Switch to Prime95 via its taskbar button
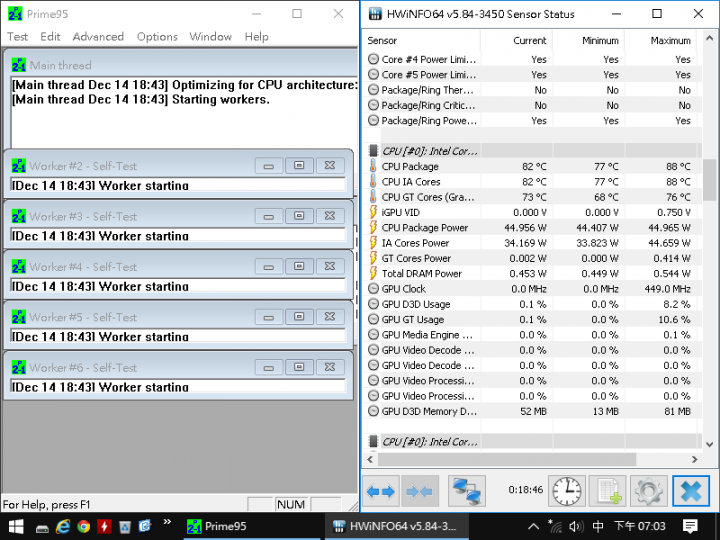This screenshot has width=720, height=540. pos(252,526)
